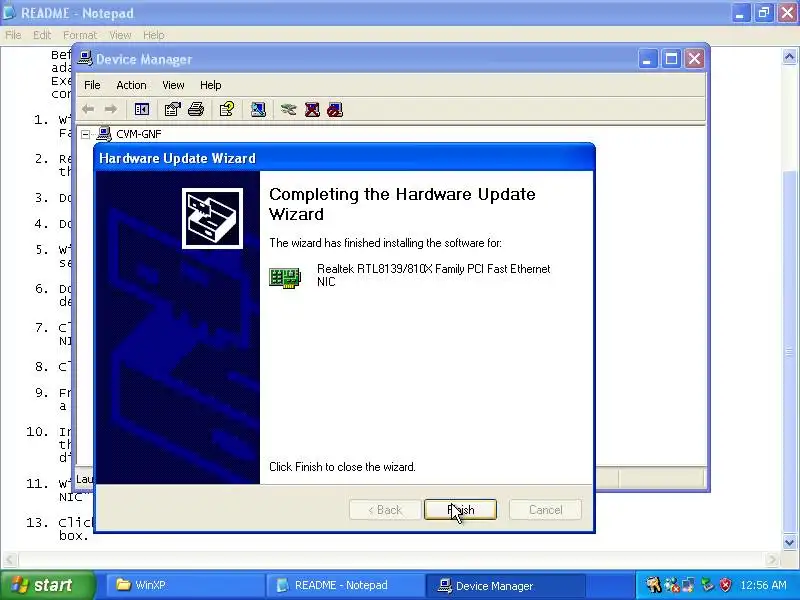The image size is (800, 600).
Task: Open the Action menu in Device Manager
Action: [131, 85]
